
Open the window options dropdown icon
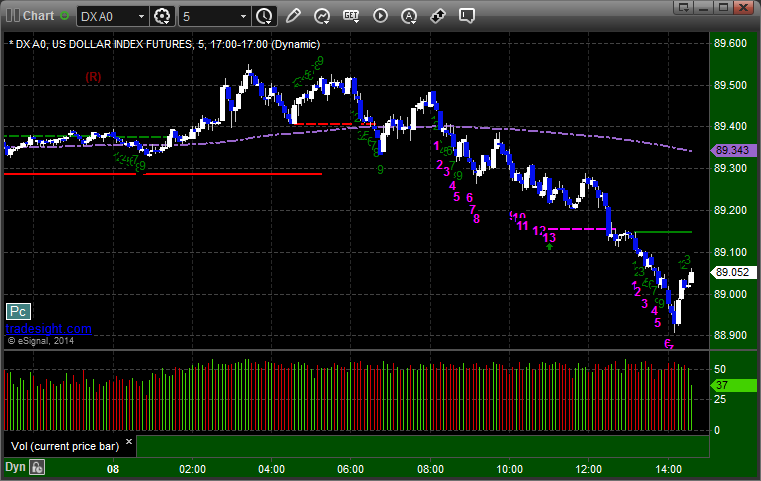(684, 7)
